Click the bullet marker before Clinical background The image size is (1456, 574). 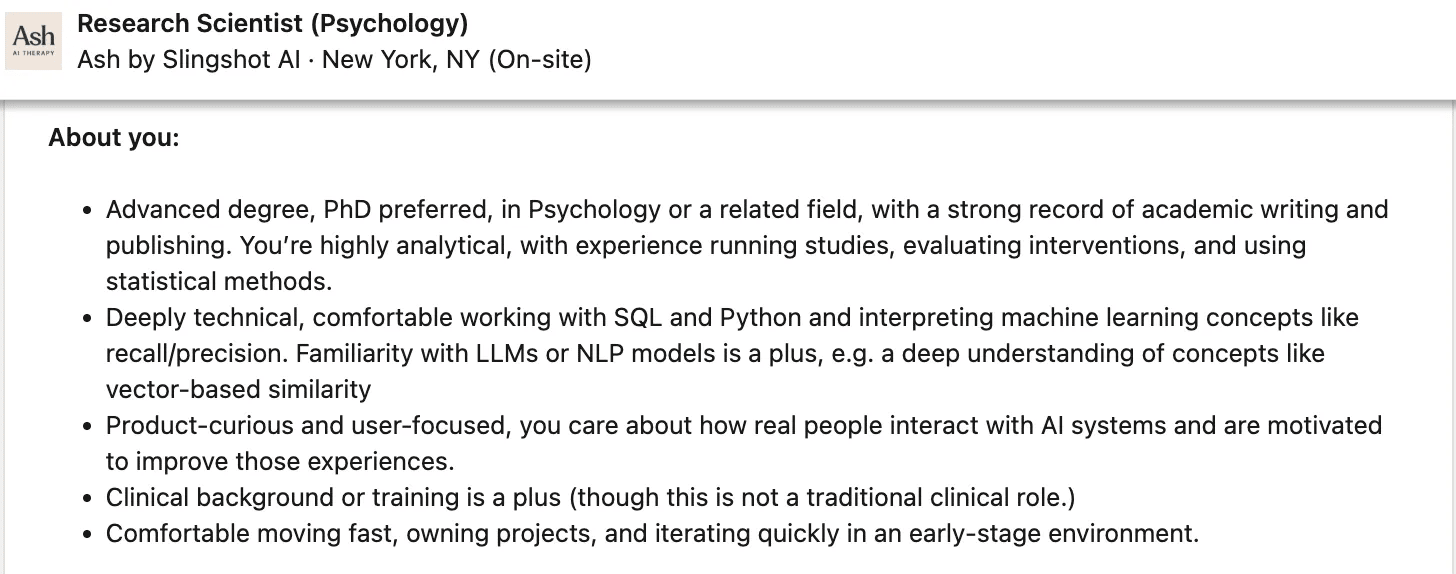click(87, 498)
